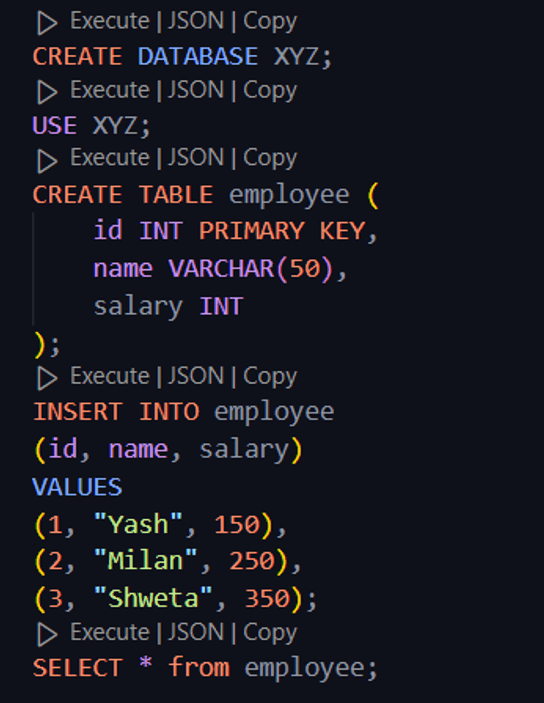This screenshot has height=703, width=544.
Task: Click the run triangle above CREATE TABLE
Action: point(47,161)
